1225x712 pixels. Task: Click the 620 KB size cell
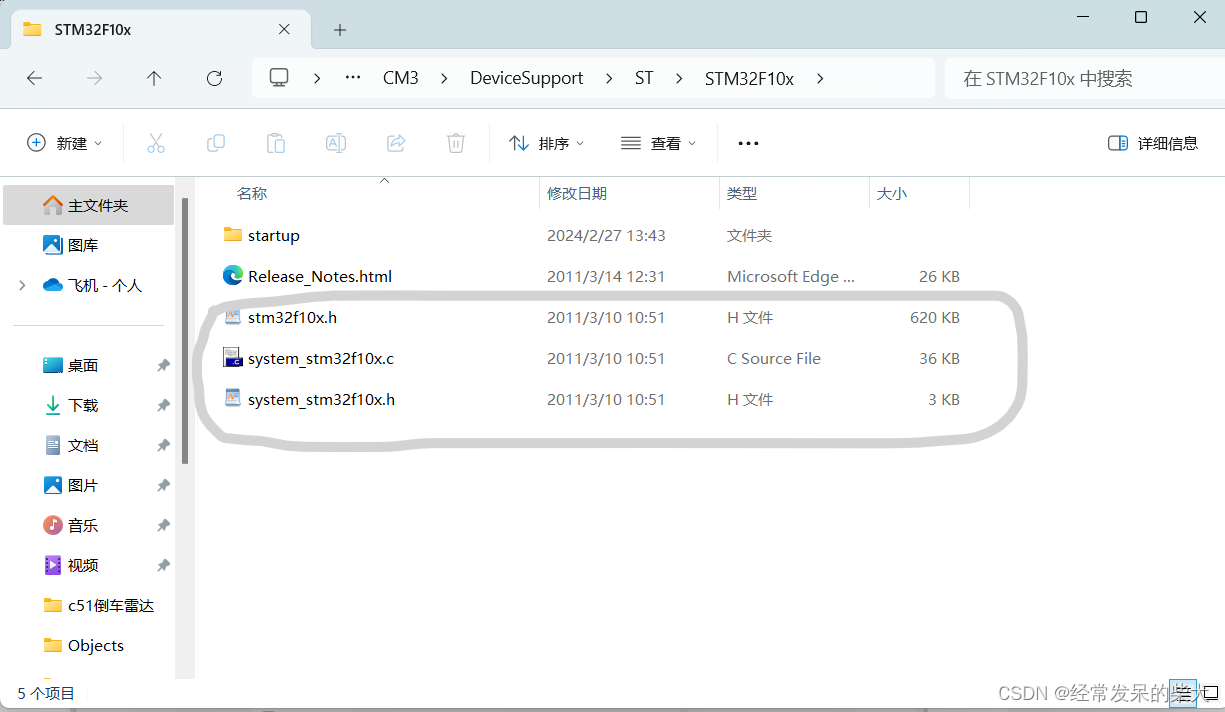[935, 317]
